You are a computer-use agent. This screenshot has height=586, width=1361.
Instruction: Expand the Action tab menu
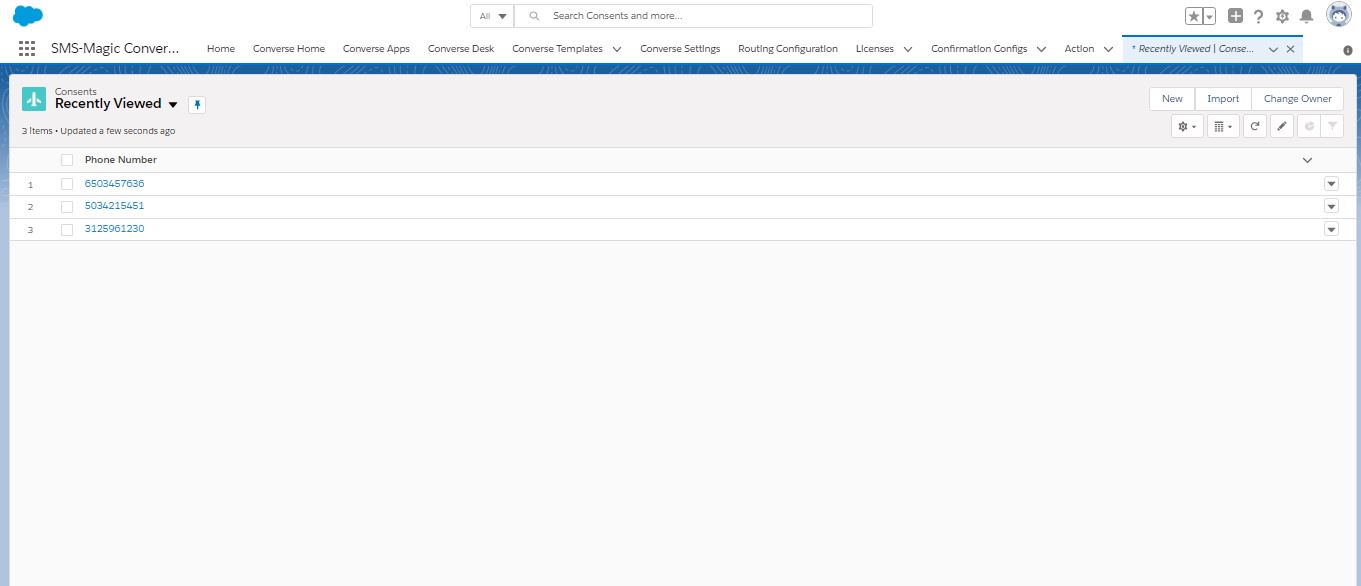tap(1108, 49)
